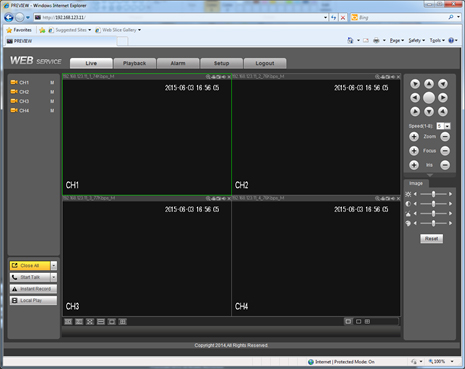Toggle CH2 main stream M indicator
Screen dimensions: 465x369
(x=52, y=92)
